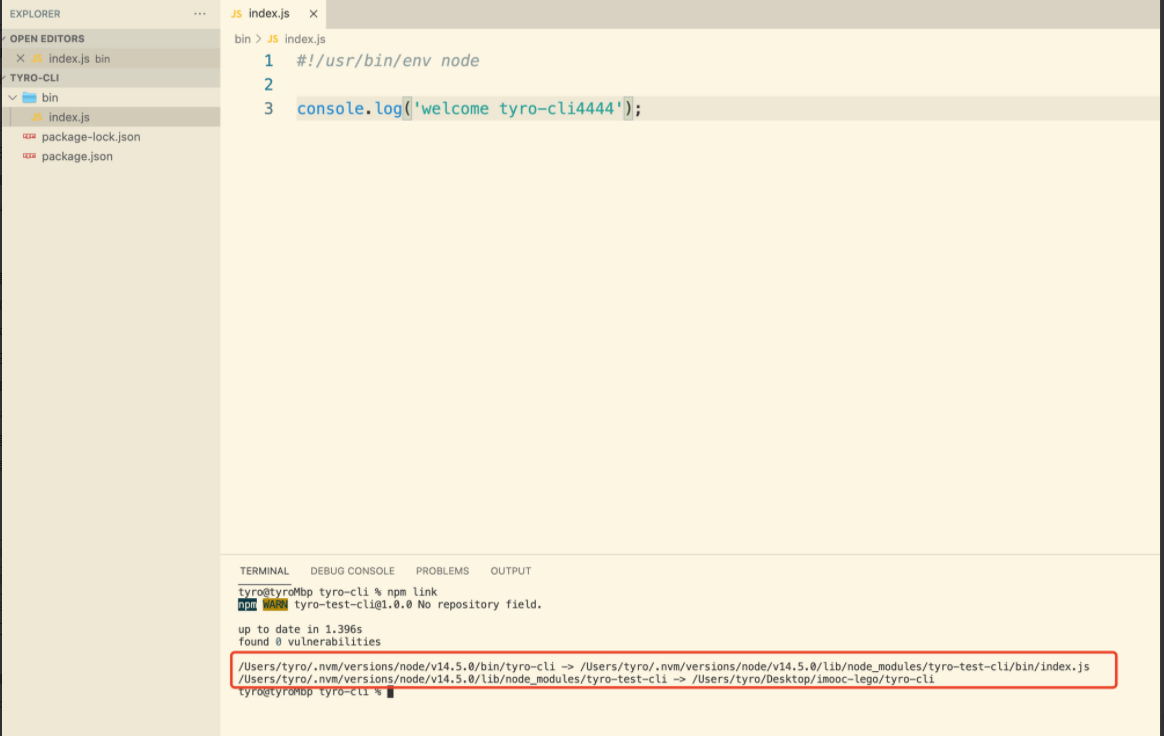The width and height of the screenshot is (1164, 736).
Task: Click the console keyword in the code
Action: [x=330, y=108]
